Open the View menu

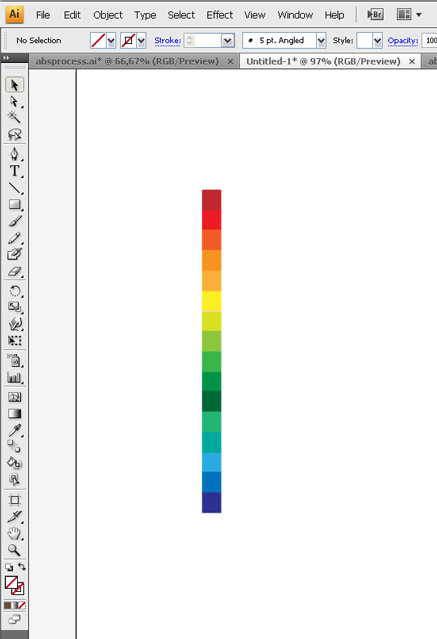tap(255, 15)
